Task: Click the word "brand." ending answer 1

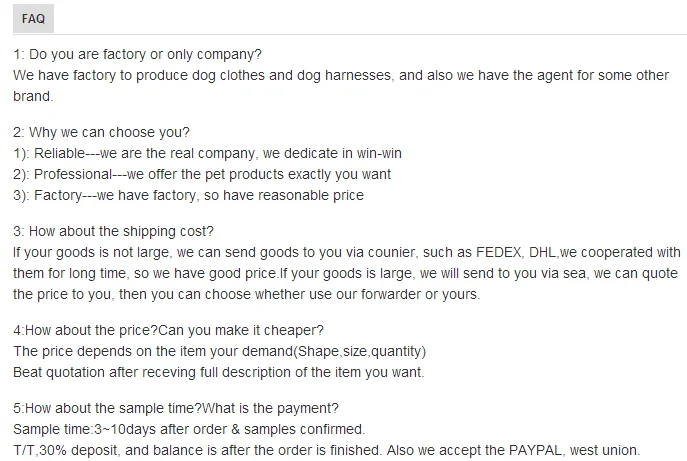Action: [x=32, y=97]
